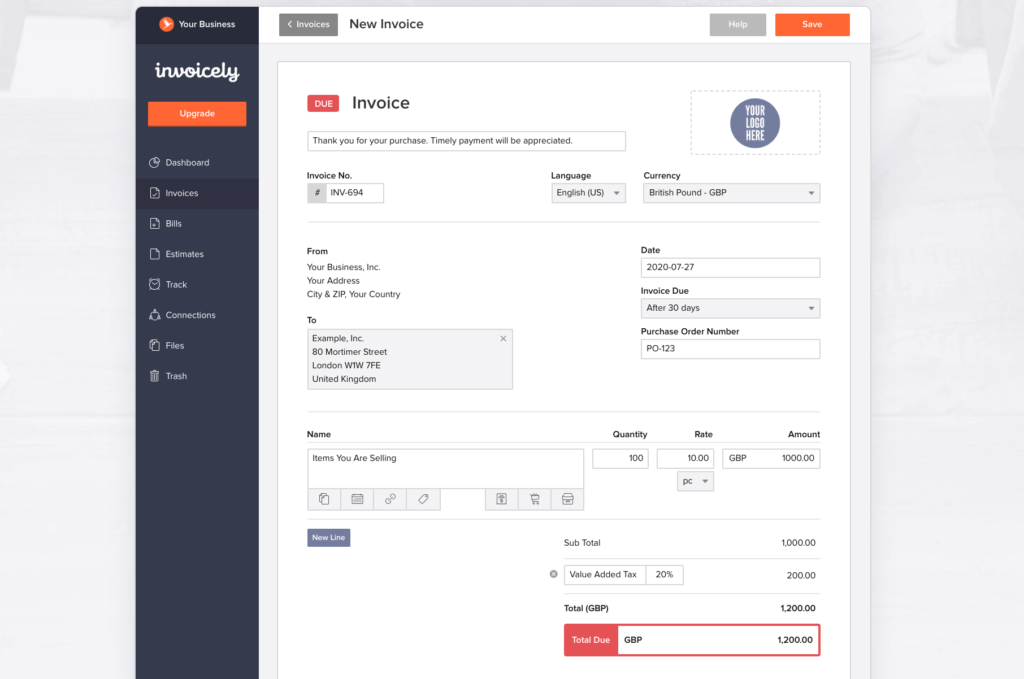The height and width of the screenshot is (679, 1024).
Task: Open Track from the sidebar
Action: tap(178, 284)
